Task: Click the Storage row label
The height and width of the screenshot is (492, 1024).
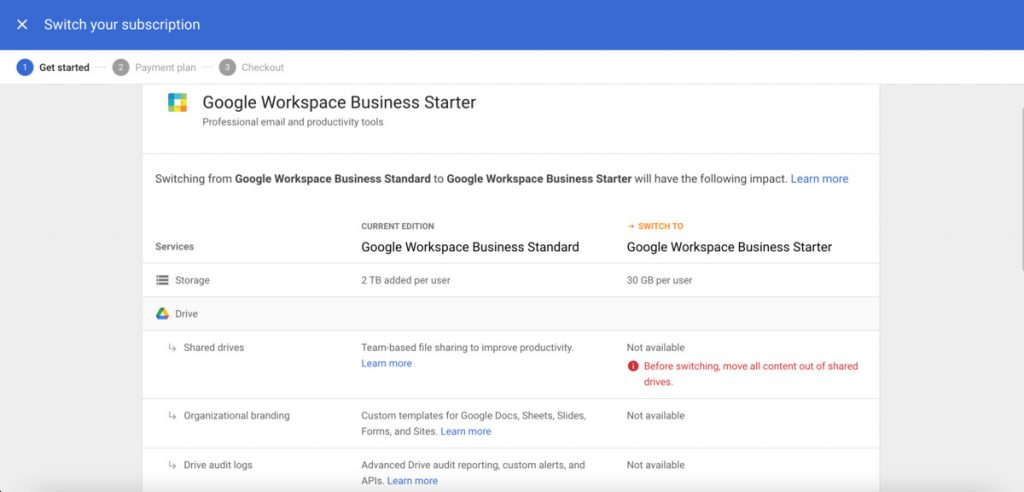Action: 192,280
